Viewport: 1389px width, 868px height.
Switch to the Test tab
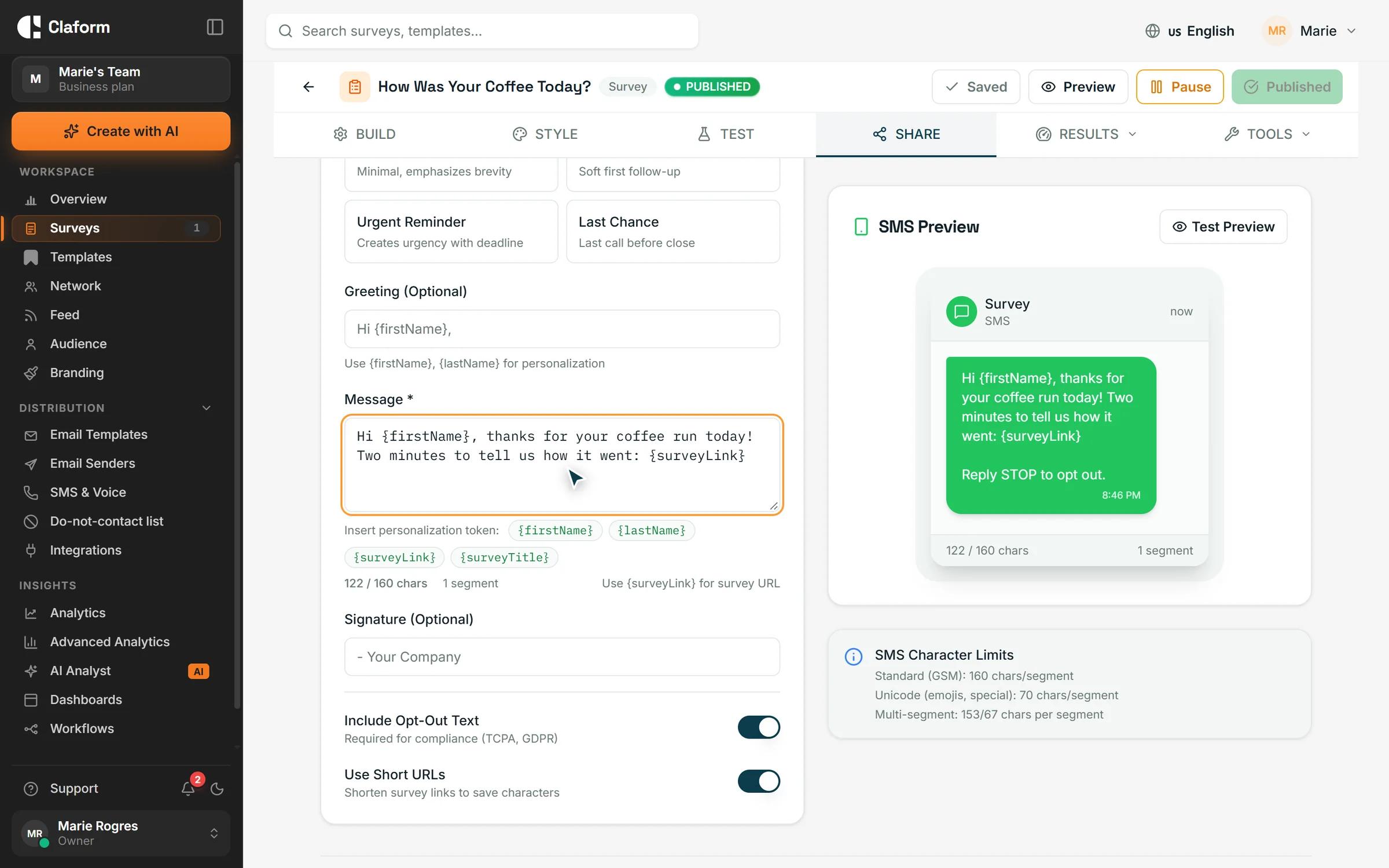tap(726, 134)
